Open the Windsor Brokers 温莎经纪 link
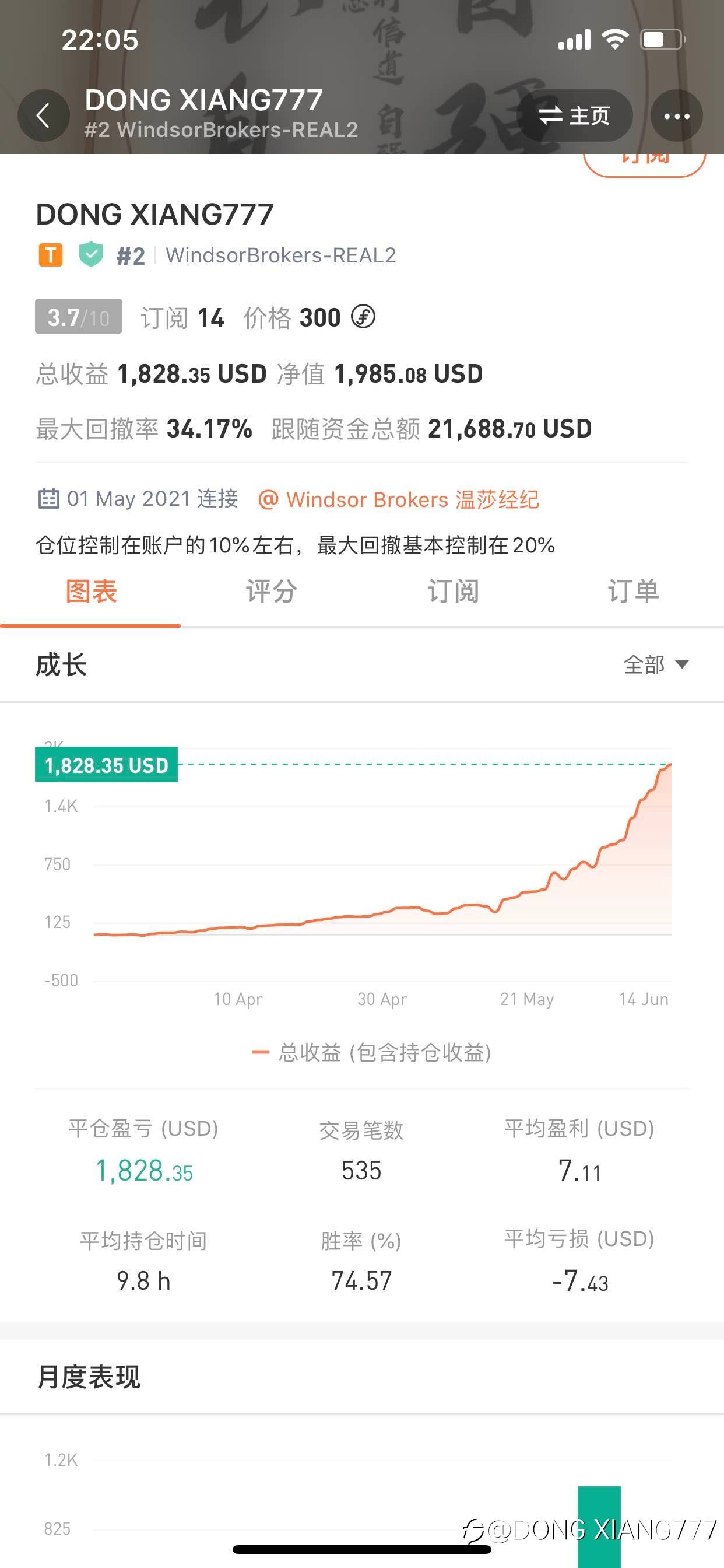Screen dimensions: 724x1568 pos(399,499)
